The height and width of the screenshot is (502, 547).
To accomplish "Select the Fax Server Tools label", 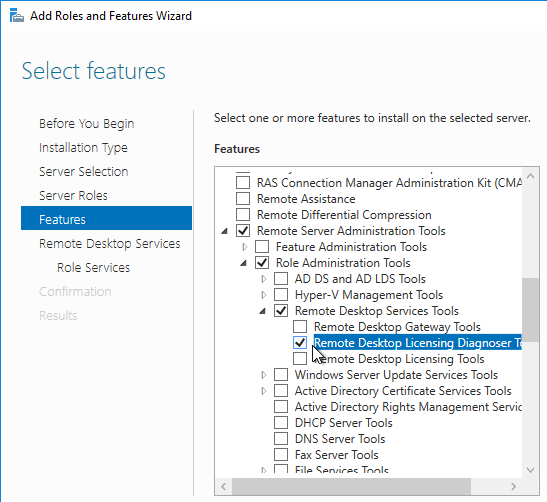I will [x=336, y=455].
